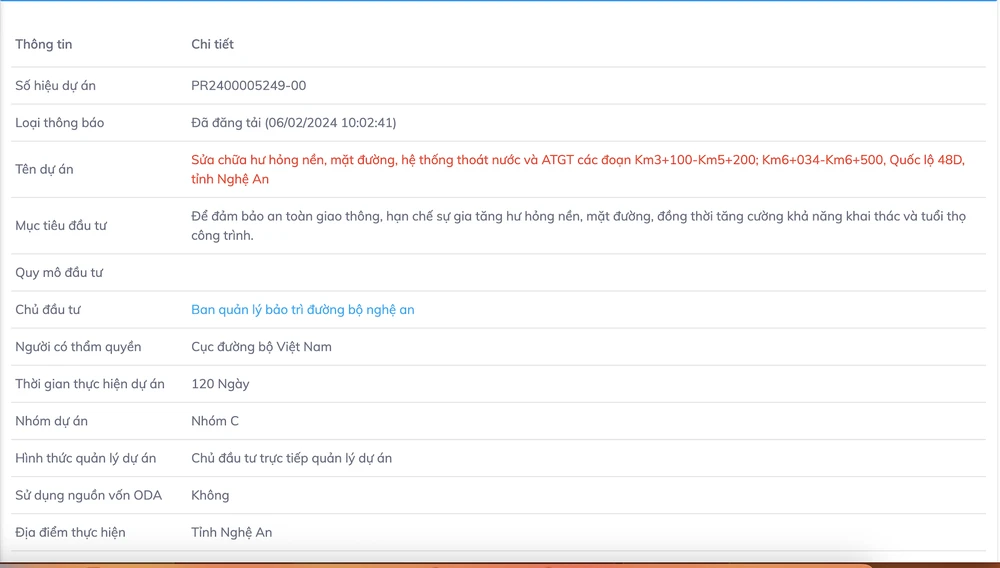This screenshot has height=568, width=1000.
Task: Click the 'Nhóm dự án' label
Action: (x=51, y=421)
